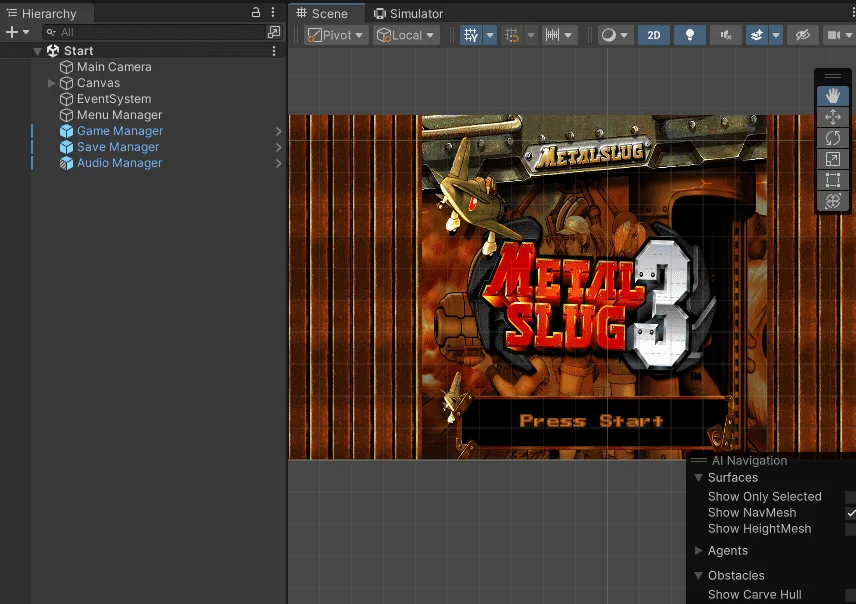The width and height of the screenshot is (856, 604).
Task: Toggle hidden objects visibility eye icon
Action: point(802,35)
